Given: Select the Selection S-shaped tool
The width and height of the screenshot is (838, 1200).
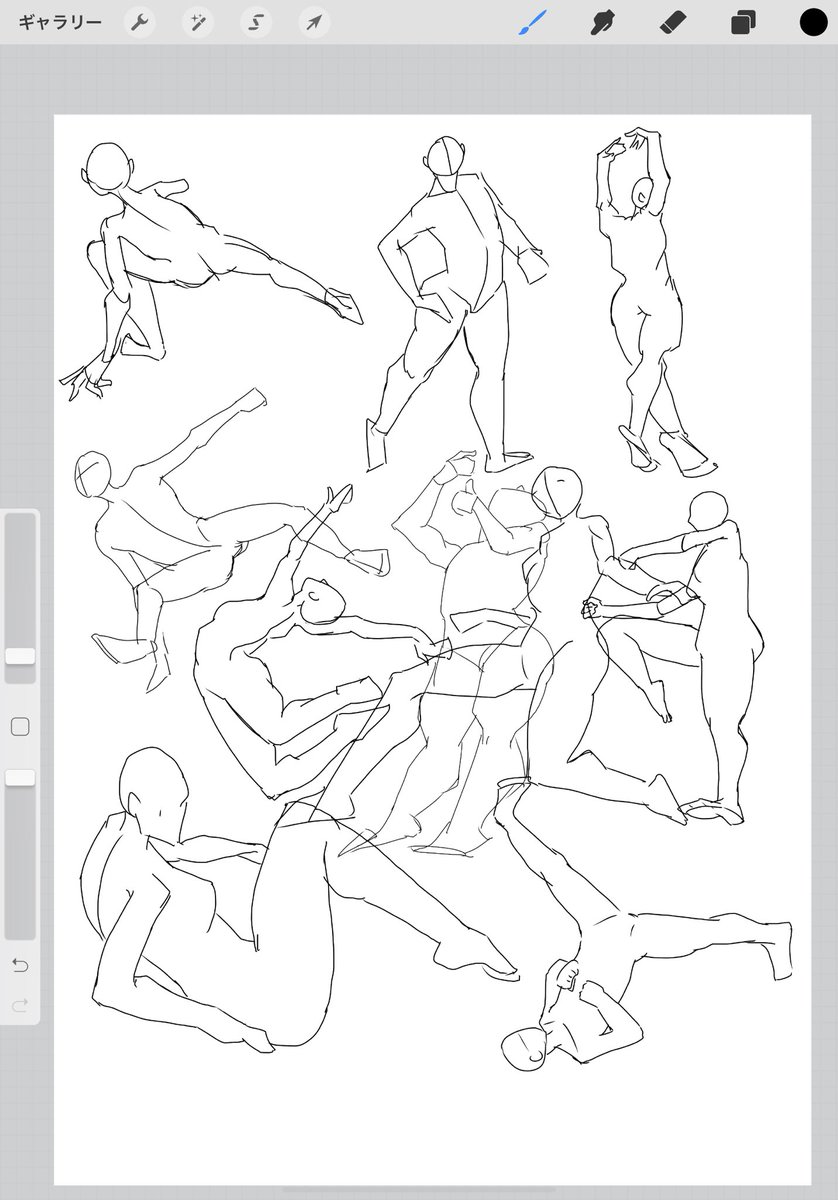Looking at the screenshot, I should (256, 22).
